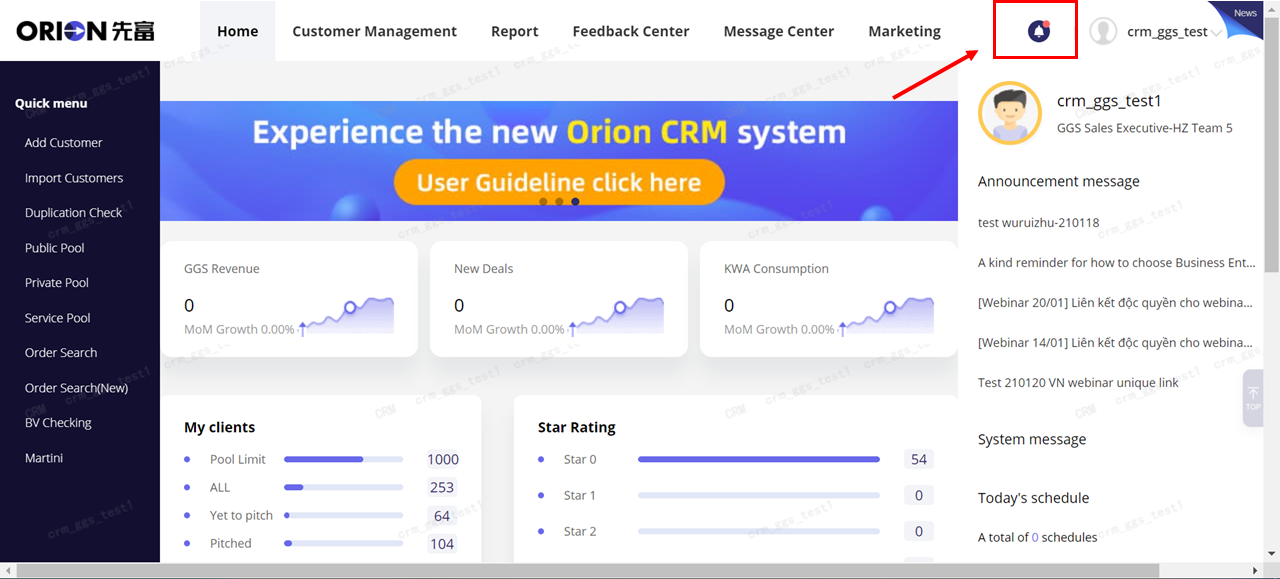Image resolution: width=1280 pixels, height=579 pixels.
Task: Select the first banner carousel dot
Action: click(x=543, y=201)
